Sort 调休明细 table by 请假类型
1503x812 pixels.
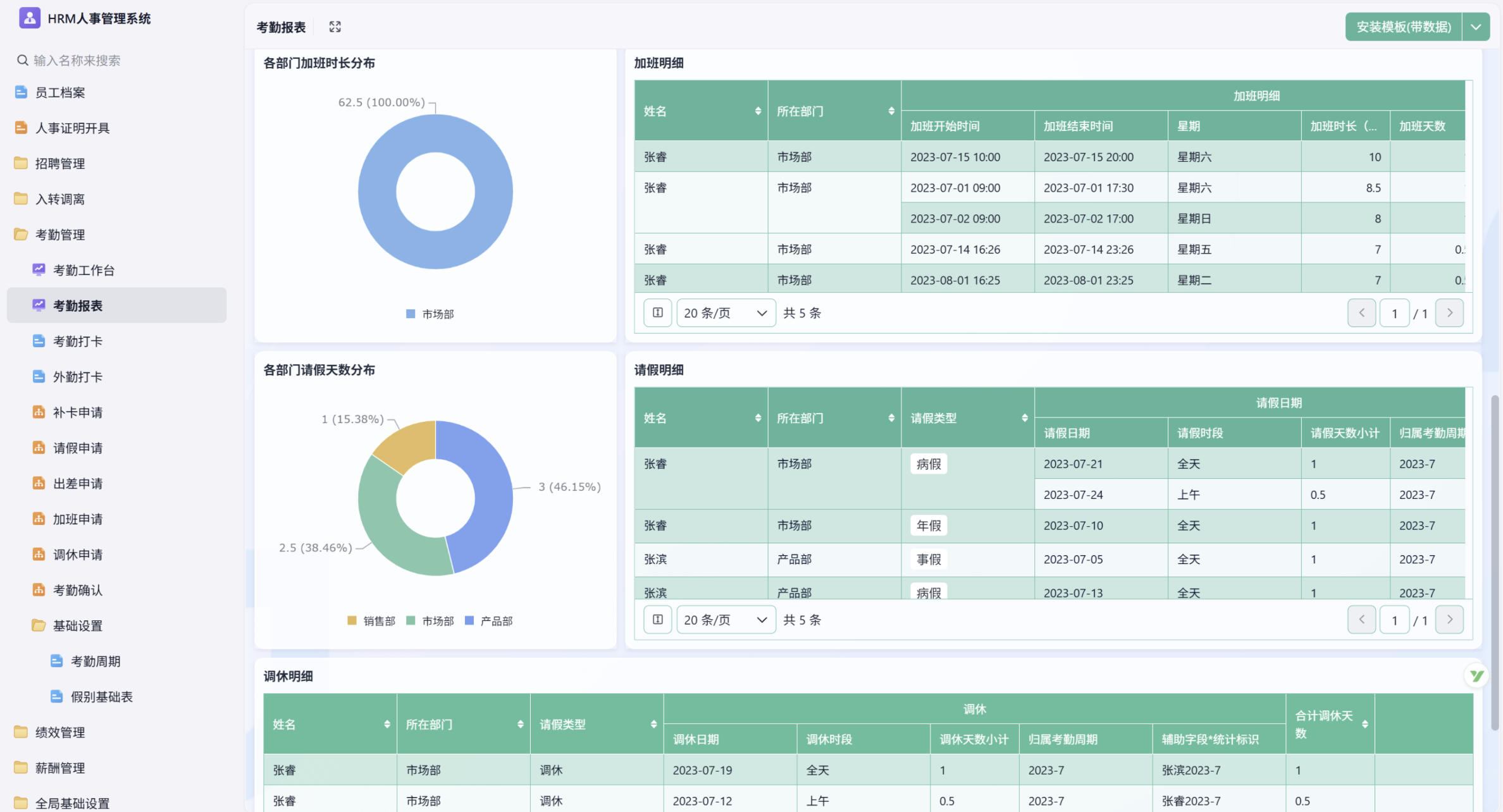tap(654, 724)
